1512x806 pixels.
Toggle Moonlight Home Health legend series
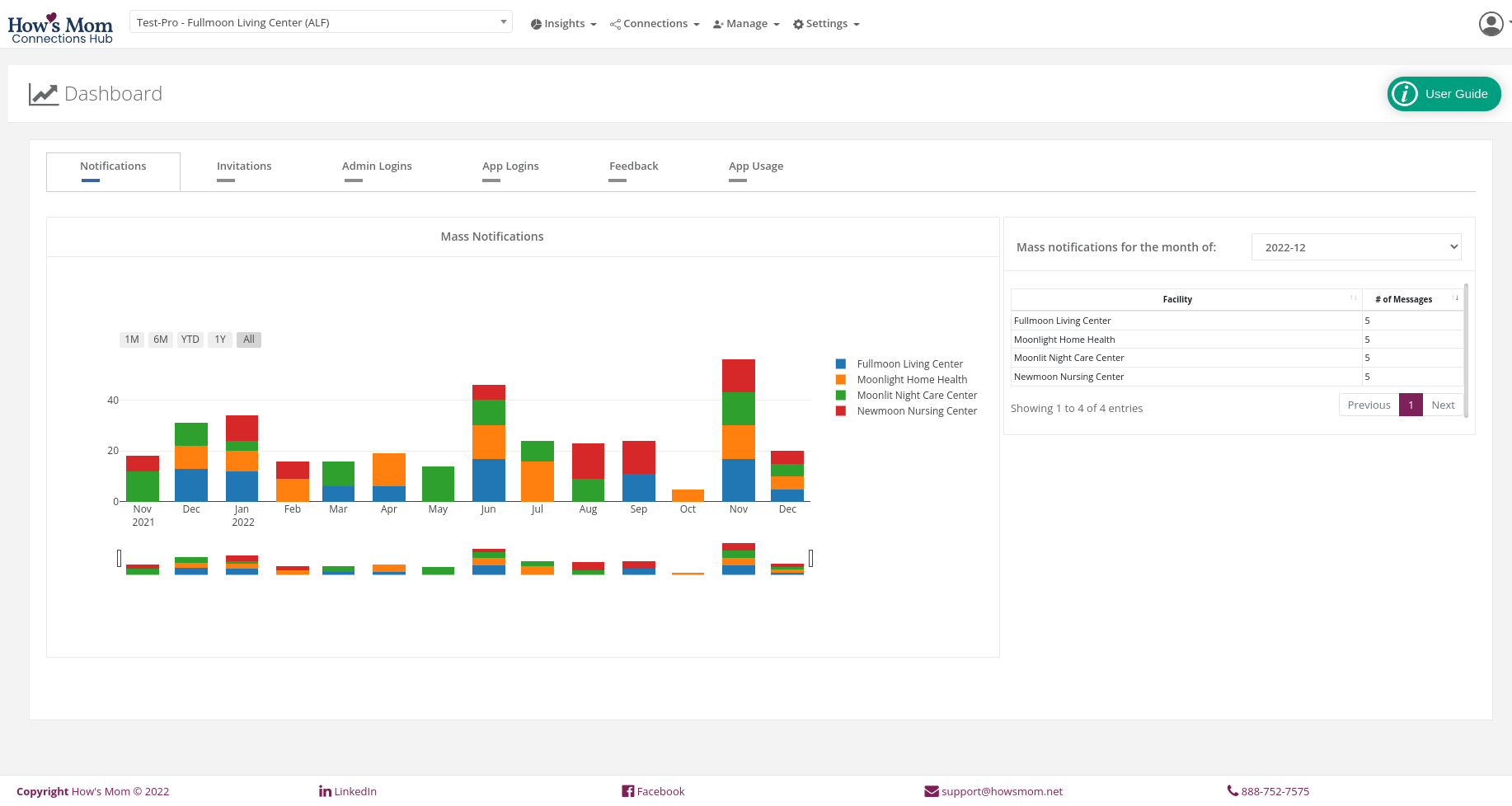[x=911, y=380]
